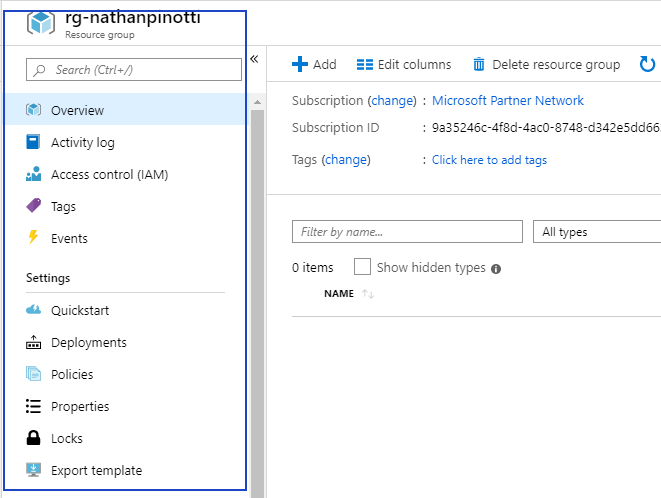Click the Tags (change) link

point(346,160)
